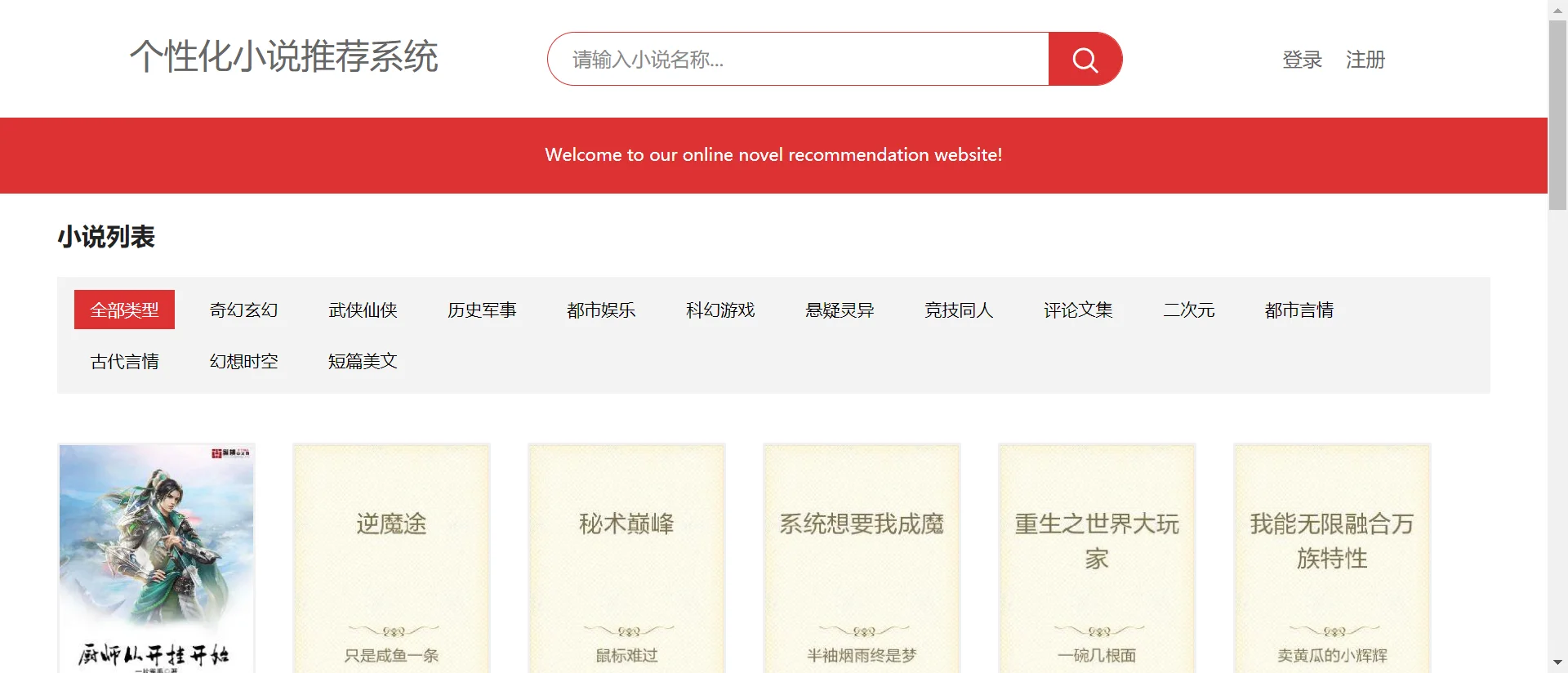Screen dimensions: 1568x673
Task: Show novels in 二次元 category
Action: click(1189, 310)
